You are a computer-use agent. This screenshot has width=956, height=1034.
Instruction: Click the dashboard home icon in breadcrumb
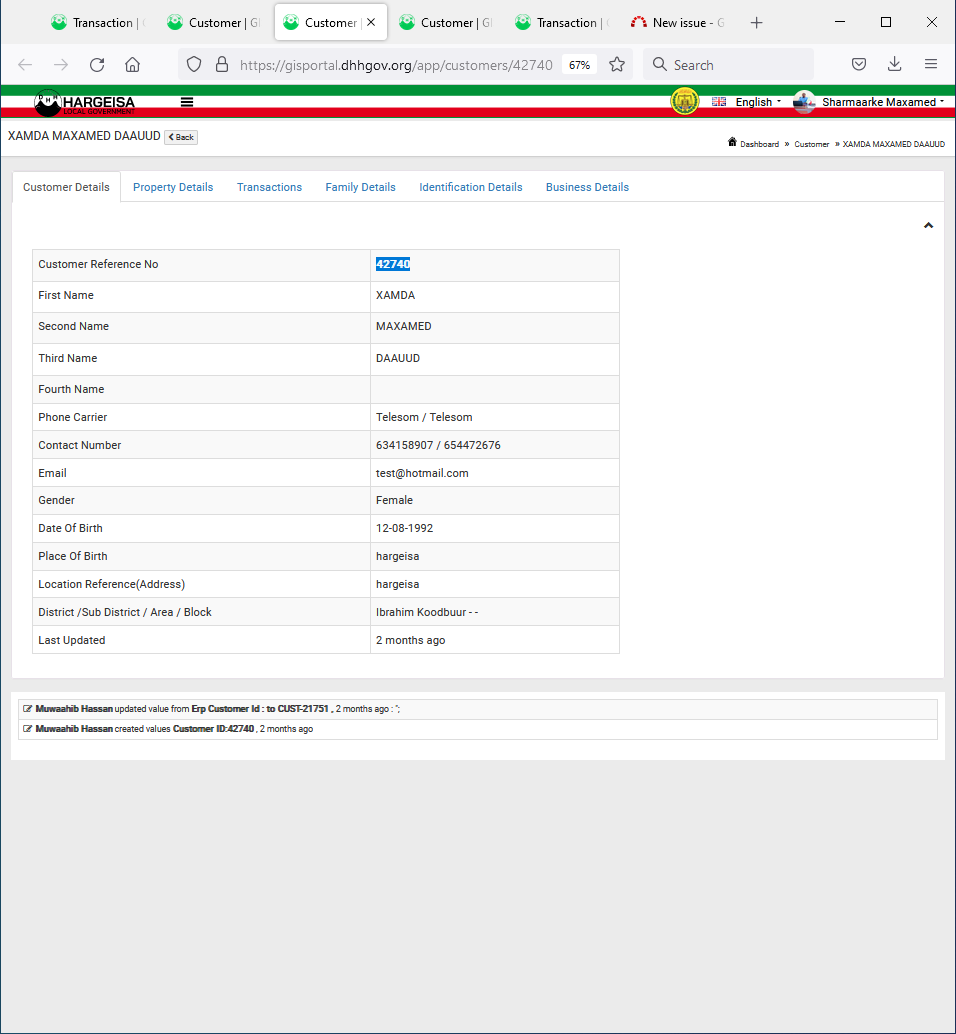pos(732,142)
